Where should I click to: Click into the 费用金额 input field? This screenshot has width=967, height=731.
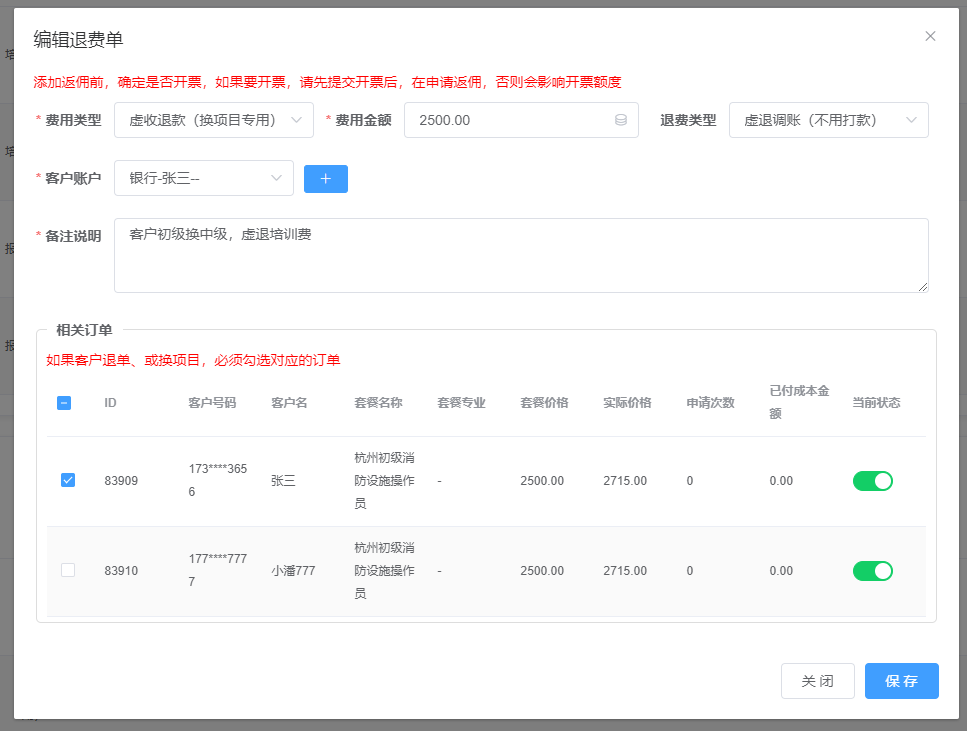(x=510, y=120)
